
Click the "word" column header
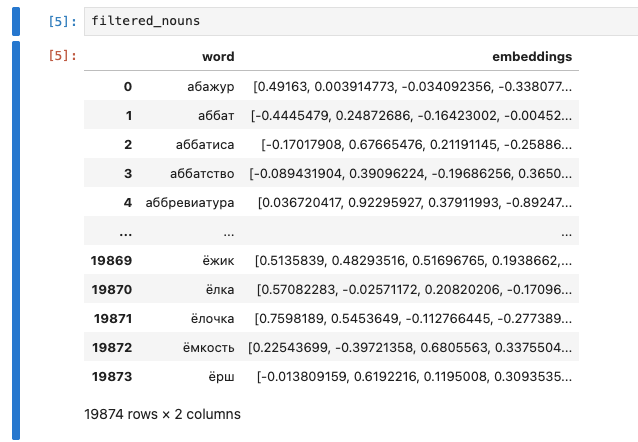click(x=218, y=57)
